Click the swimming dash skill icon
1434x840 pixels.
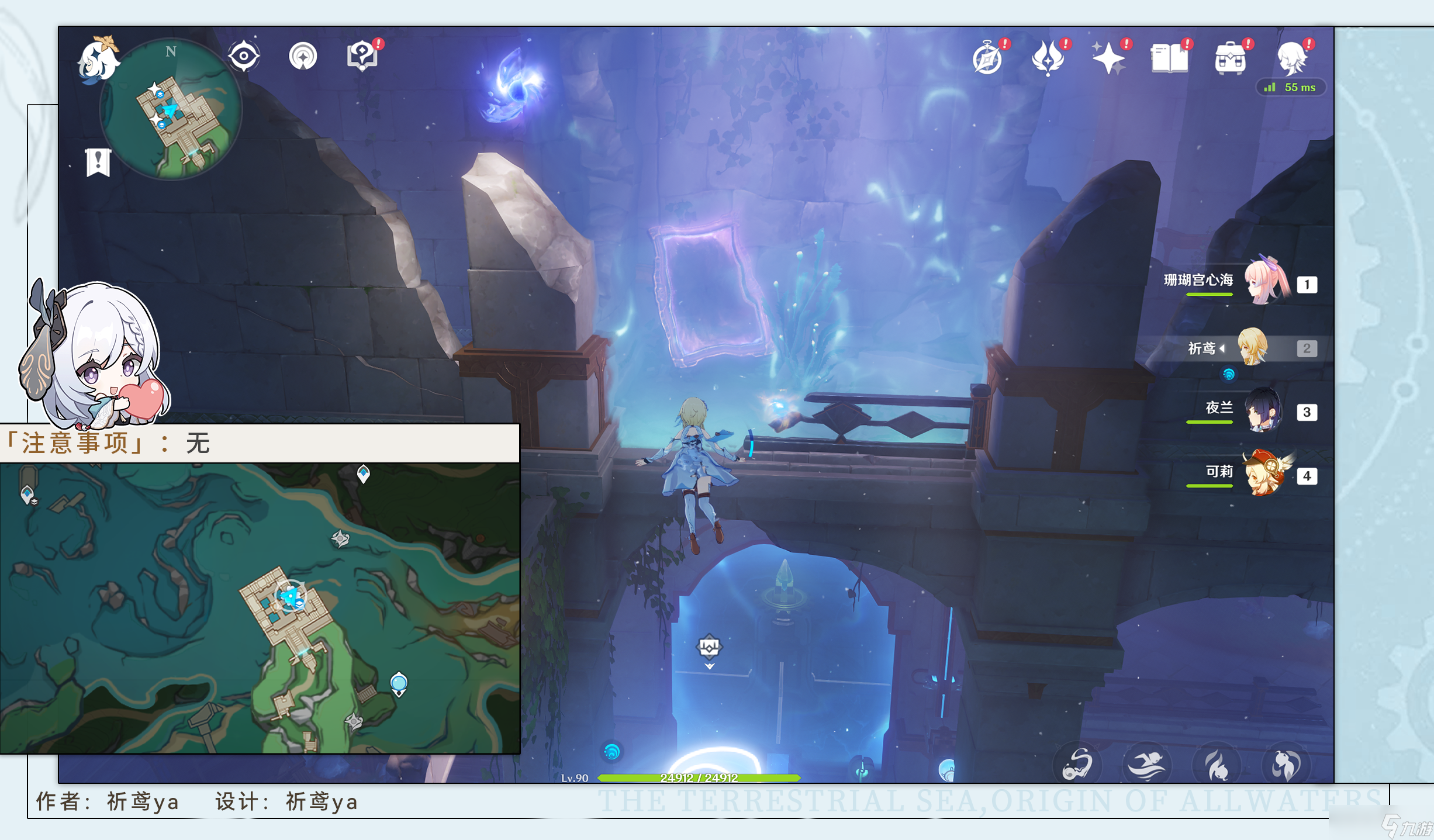[x=1146, y=764]
